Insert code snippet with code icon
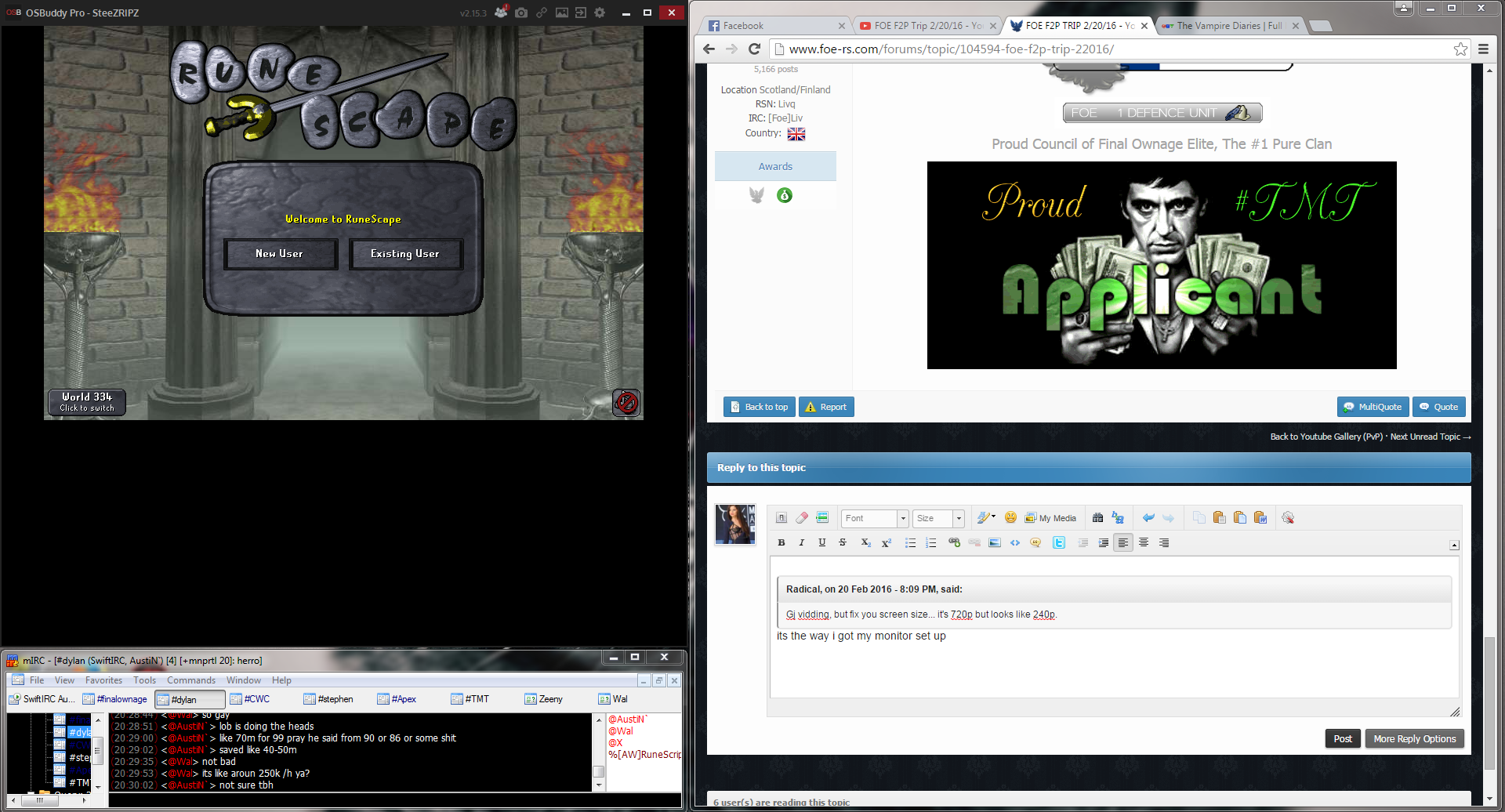 tap(1015, 542)
